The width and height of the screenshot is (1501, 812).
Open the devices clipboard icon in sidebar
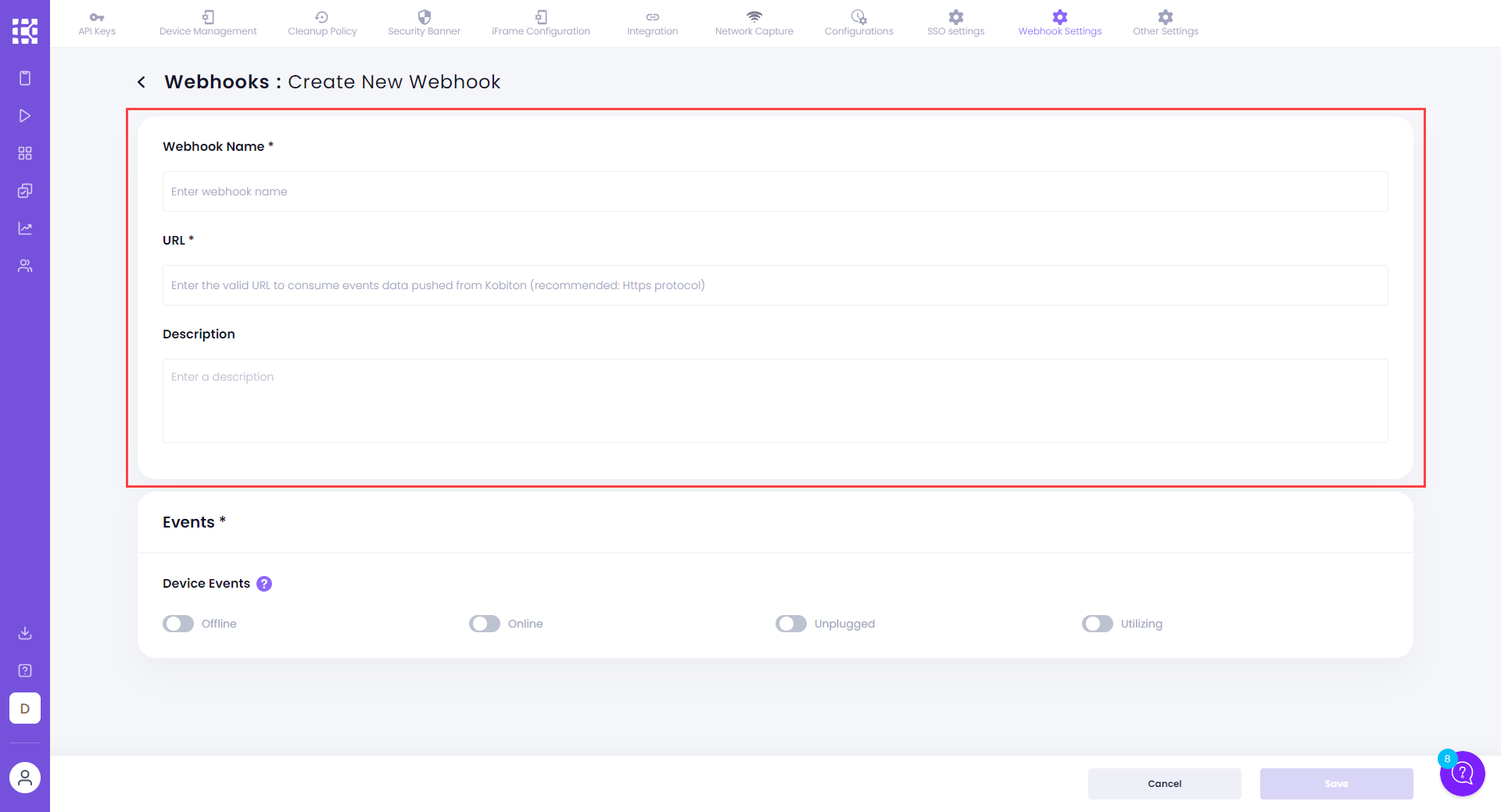25,78
